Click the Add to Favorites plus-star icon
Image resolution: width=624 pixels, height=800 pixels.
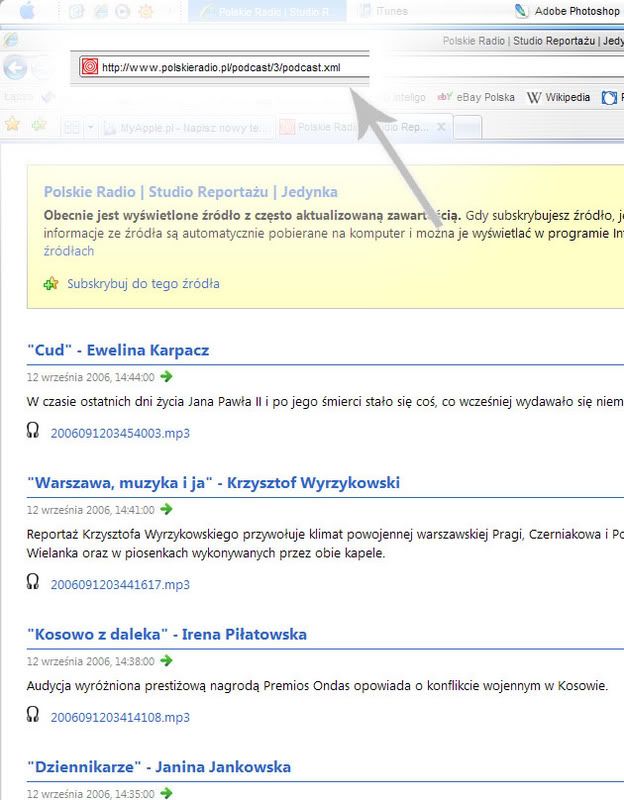tap(39, 124)
